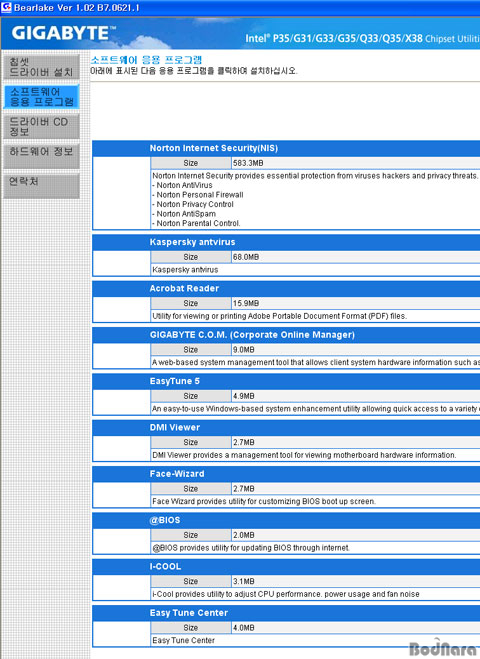Click the updating BIOS through internet description

[x=251, y=548]
